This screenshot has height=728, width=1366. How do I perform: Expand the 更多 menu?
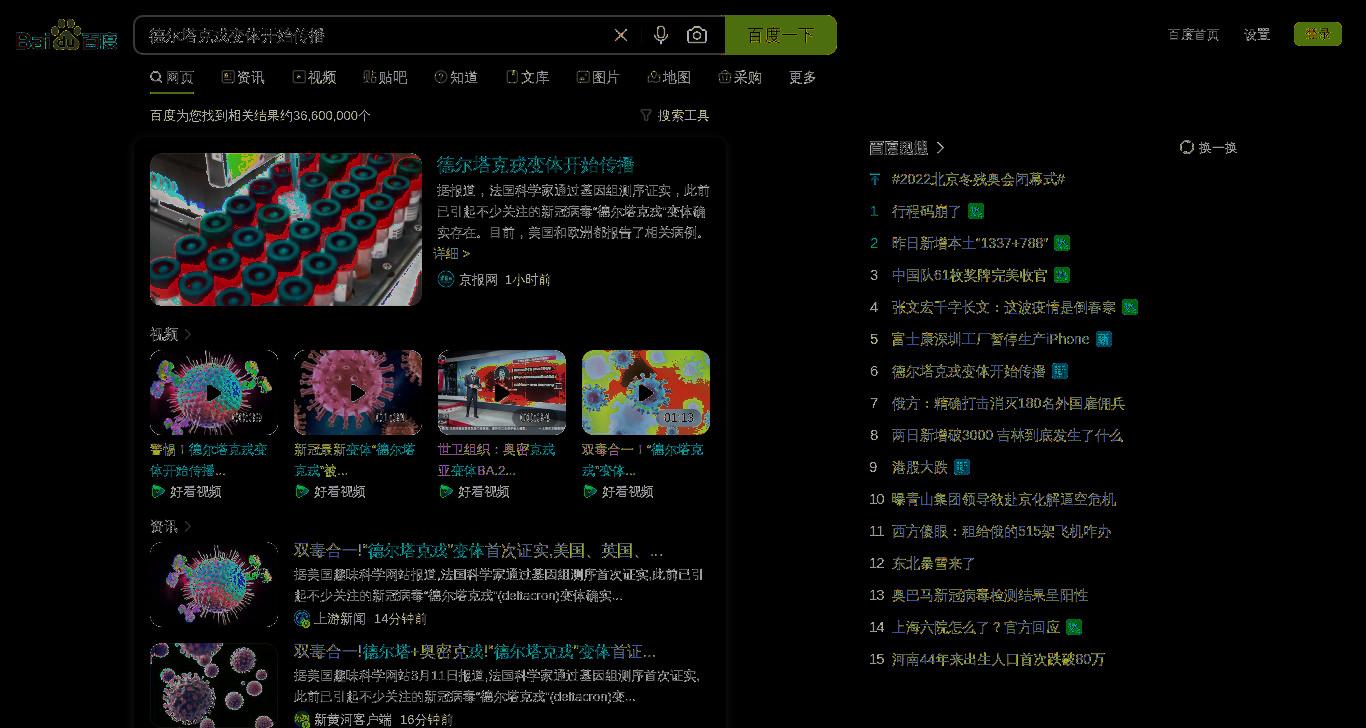click(x=802, y=77)
